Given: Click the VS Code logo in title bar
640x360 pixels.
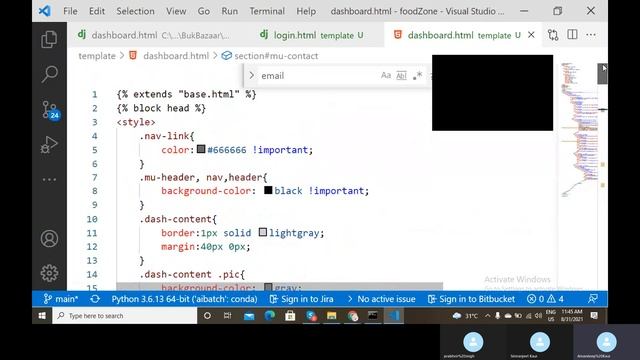Looking at the screenshot, I should point(44,11).
